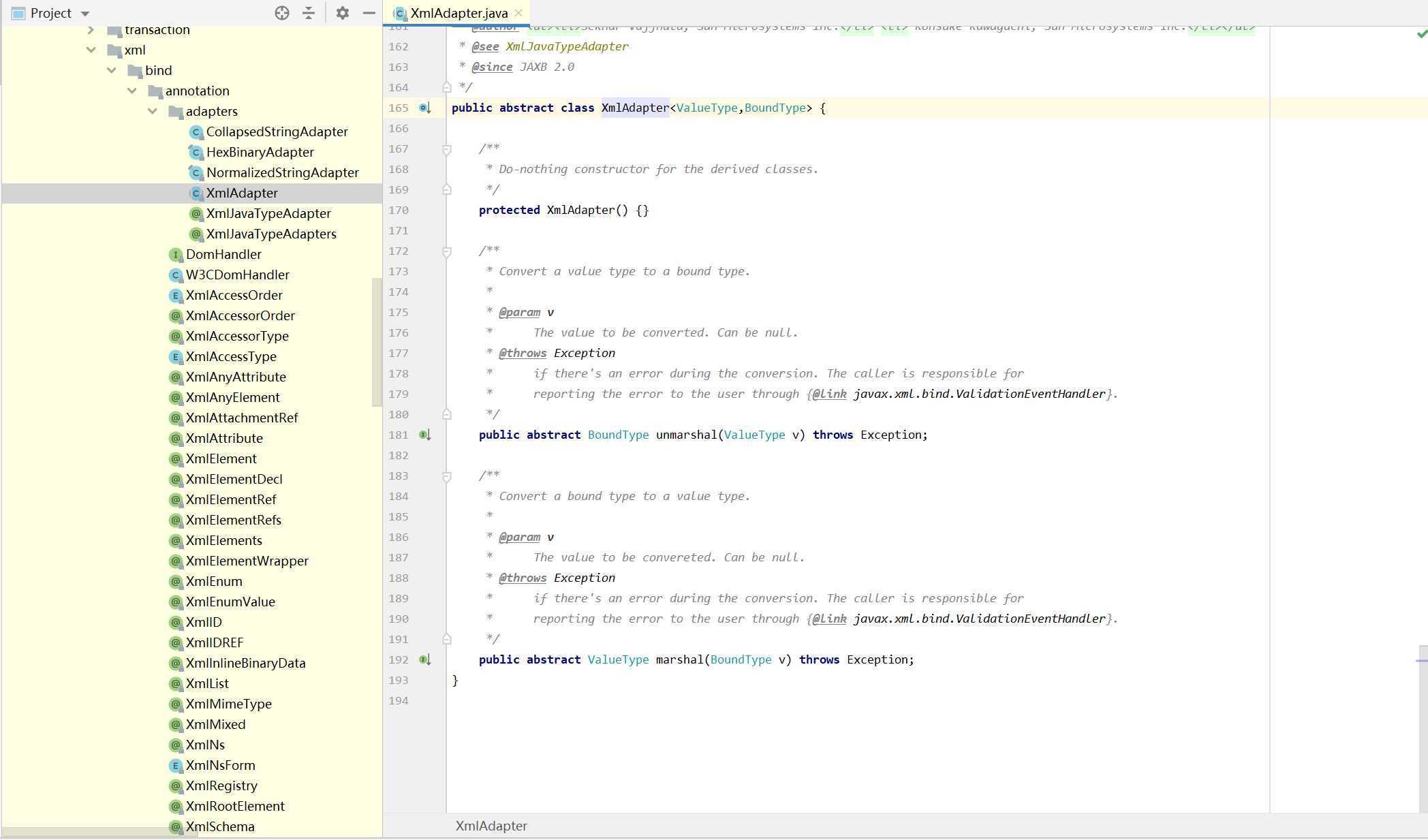Hide the Project panel with minus icon

click(369, 13)
